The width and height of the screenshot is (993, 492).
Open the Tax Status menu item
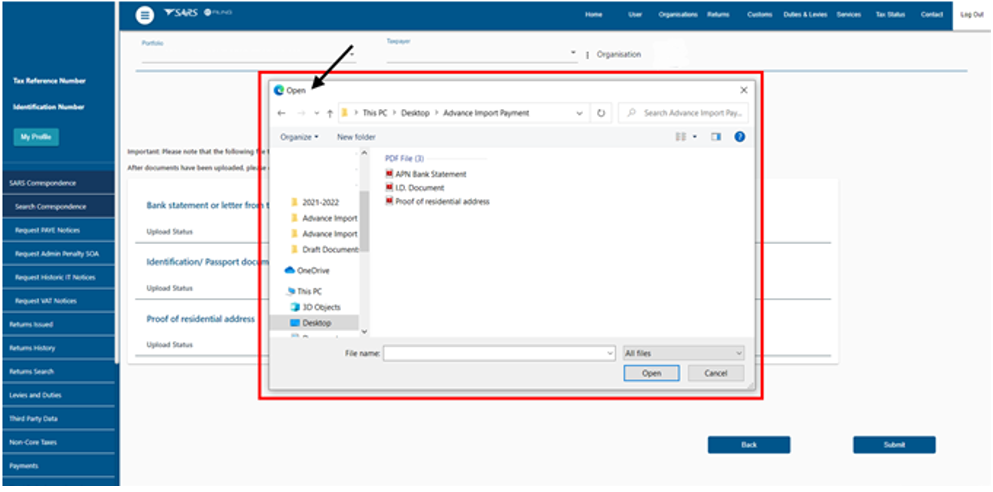(889, 15)
